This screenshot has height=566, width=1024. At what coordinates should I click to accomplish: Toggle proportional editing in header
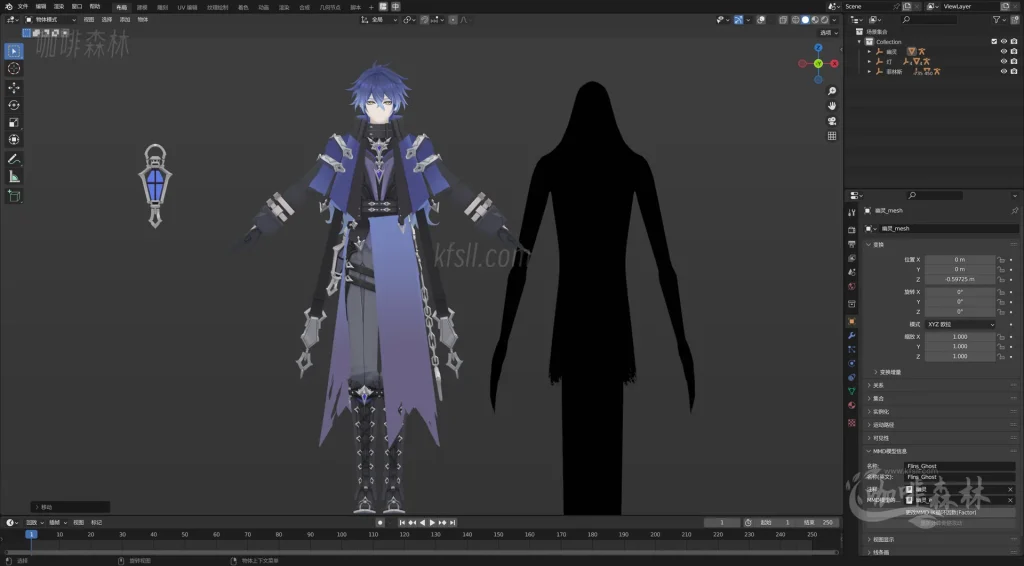click(453, 20)
